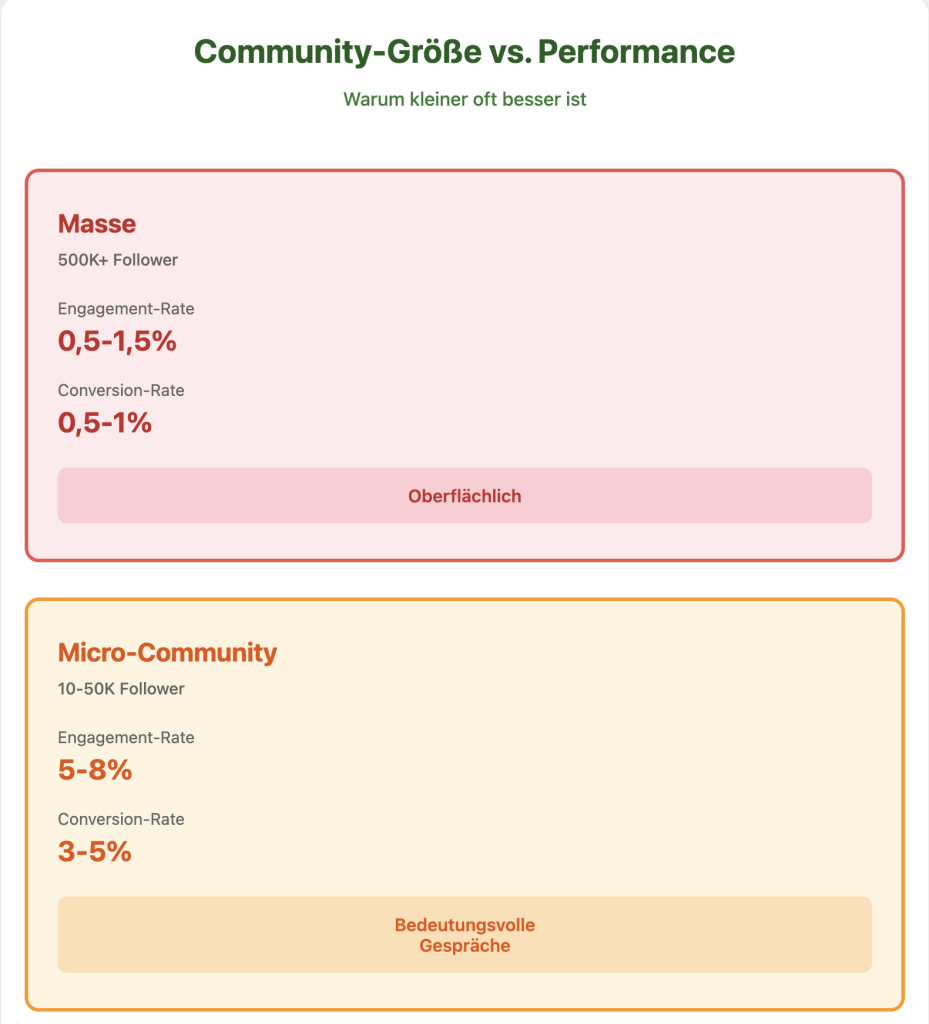Screen dimensions: 929x1024
Task: Select the '0,5-1,5%' engagement value
Action: coord(117,342)
